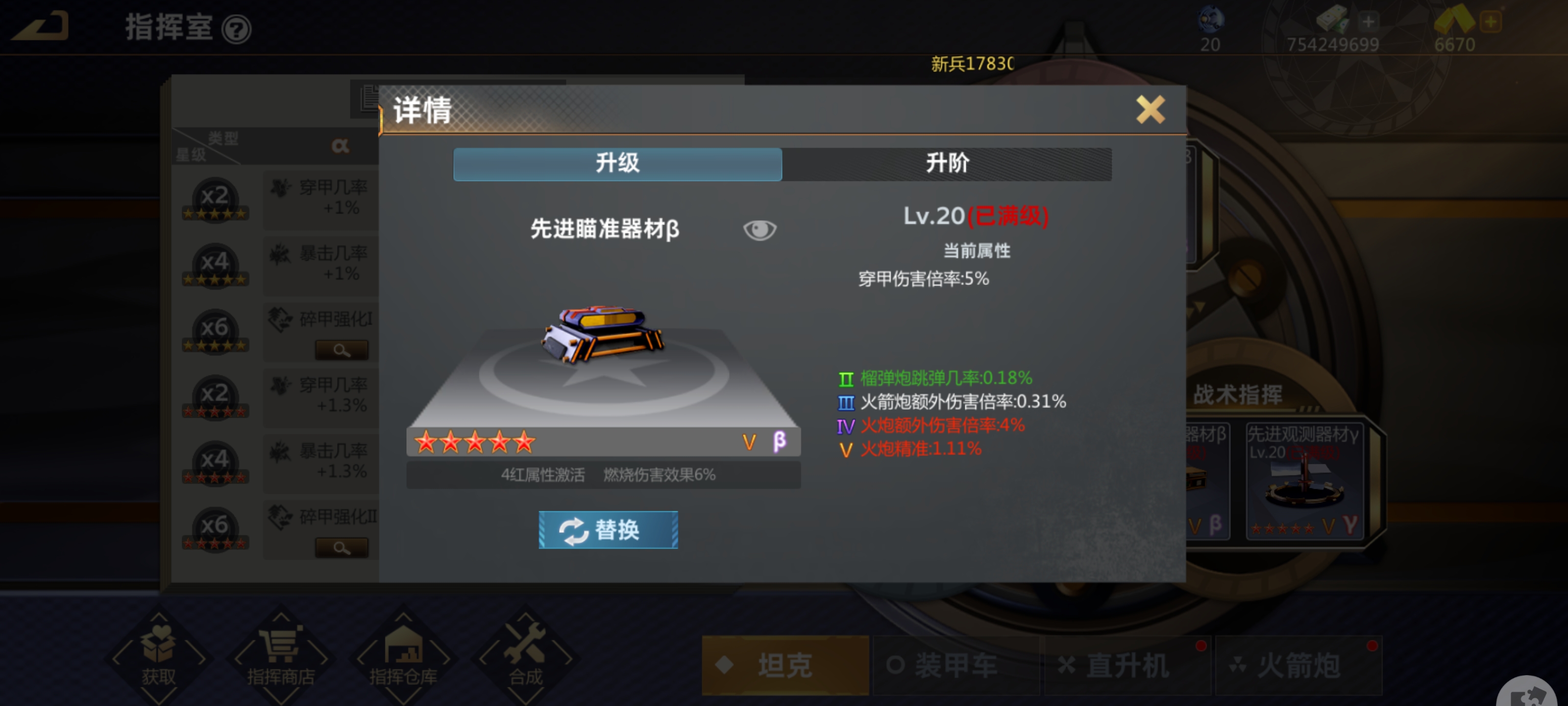Click the 替换 replace button
The width and height of the screenshot is (1568, 706).
pos(608,529)
